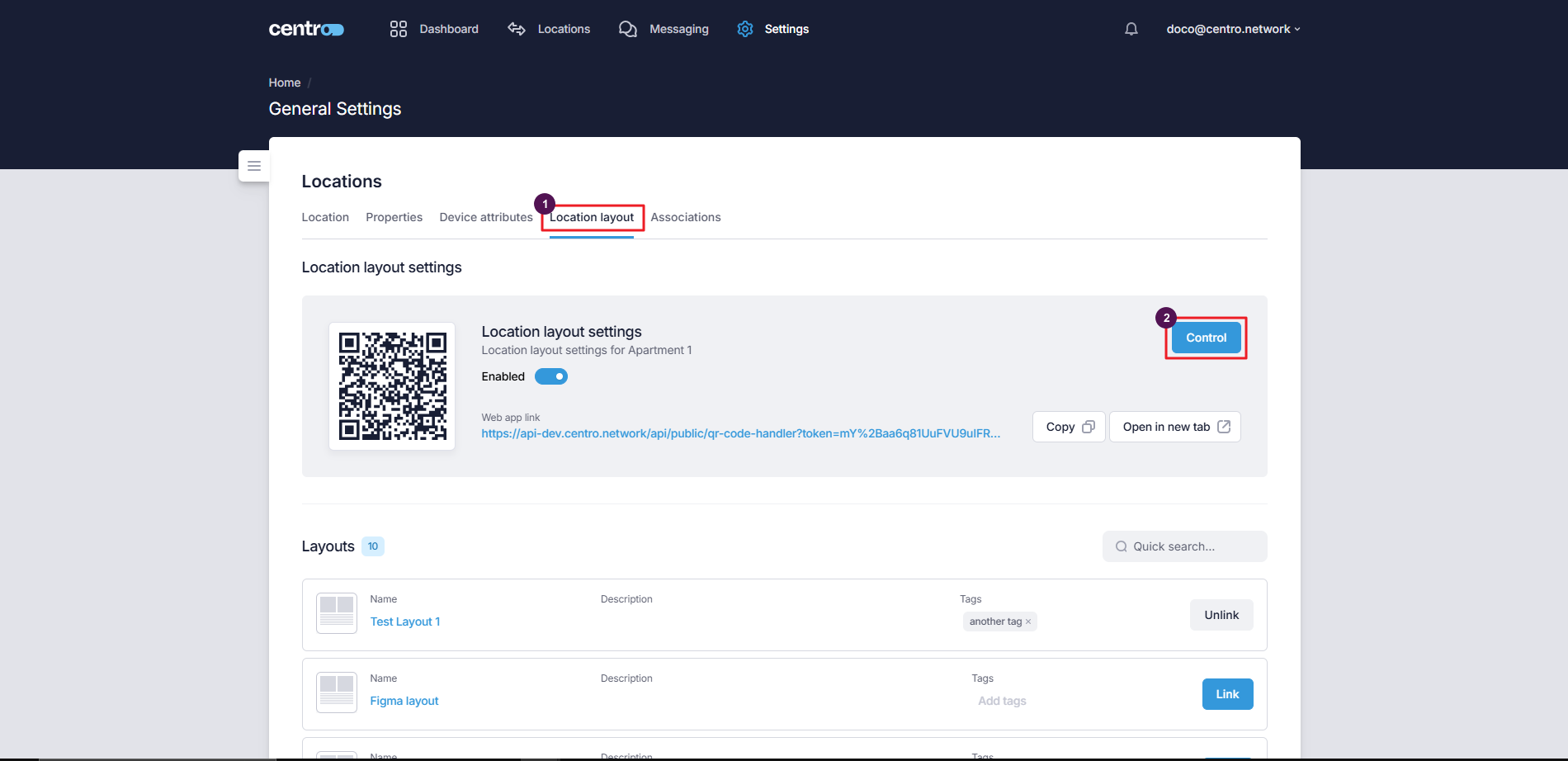This screenshot has height=761, width=1568.
Task: Toggle the sidebar hamburger menu
Action: coord(254,166)
